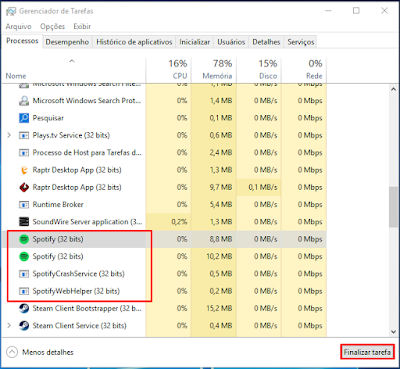The image size is (400, 369).
Task: Click the Task Manager title bar icon
Action: point(11,11)
